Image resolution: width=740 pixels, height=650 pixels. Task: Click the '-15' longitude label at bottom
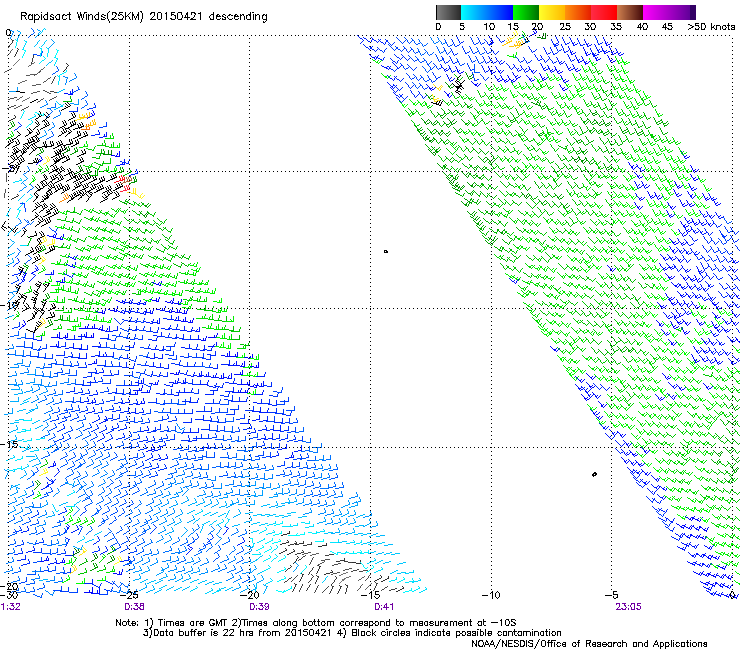pyautogui.click(x=372, y=595)
